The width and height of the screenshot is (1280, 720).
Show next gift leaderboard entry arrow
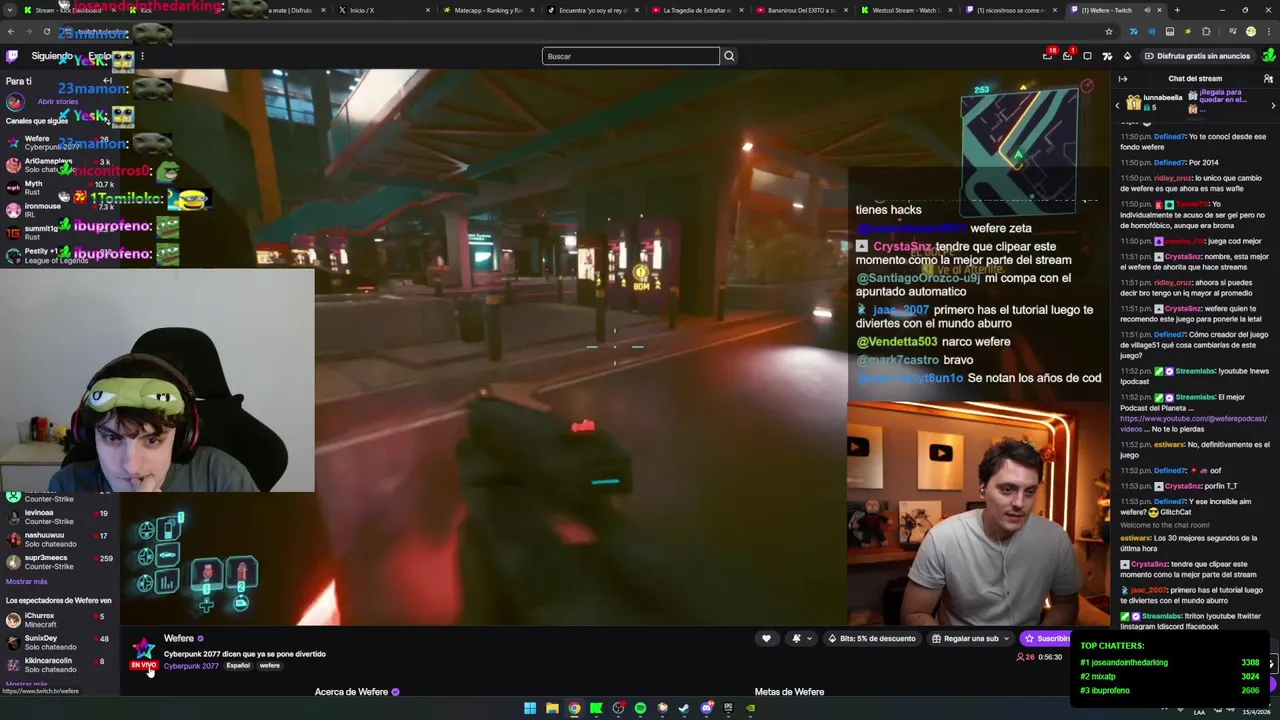[x=1273, y=105]
